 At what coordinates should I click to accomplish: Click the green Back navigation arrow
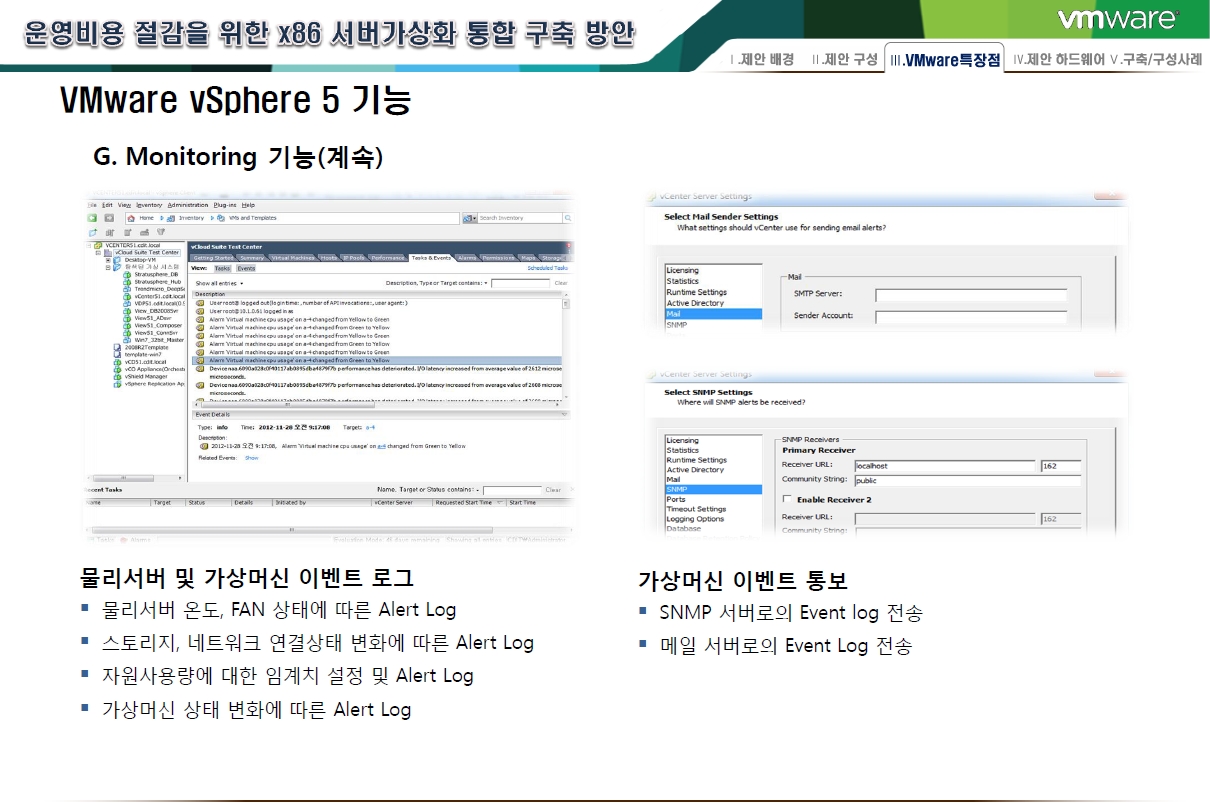coord(92,217)
